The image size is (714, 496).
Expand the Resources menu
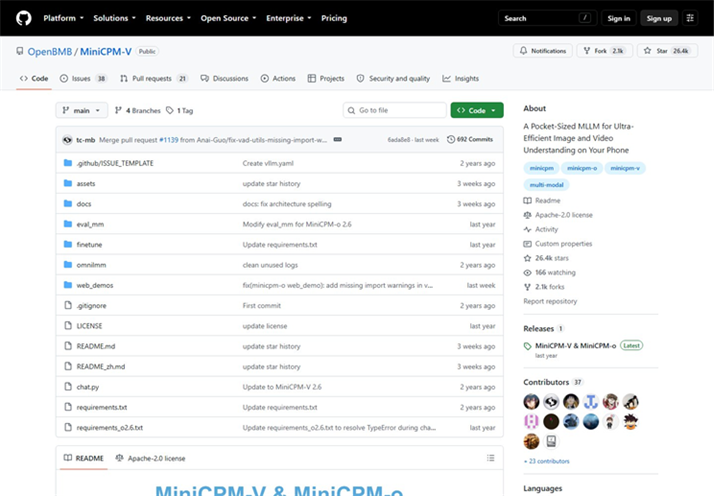[x=168, y=18]
